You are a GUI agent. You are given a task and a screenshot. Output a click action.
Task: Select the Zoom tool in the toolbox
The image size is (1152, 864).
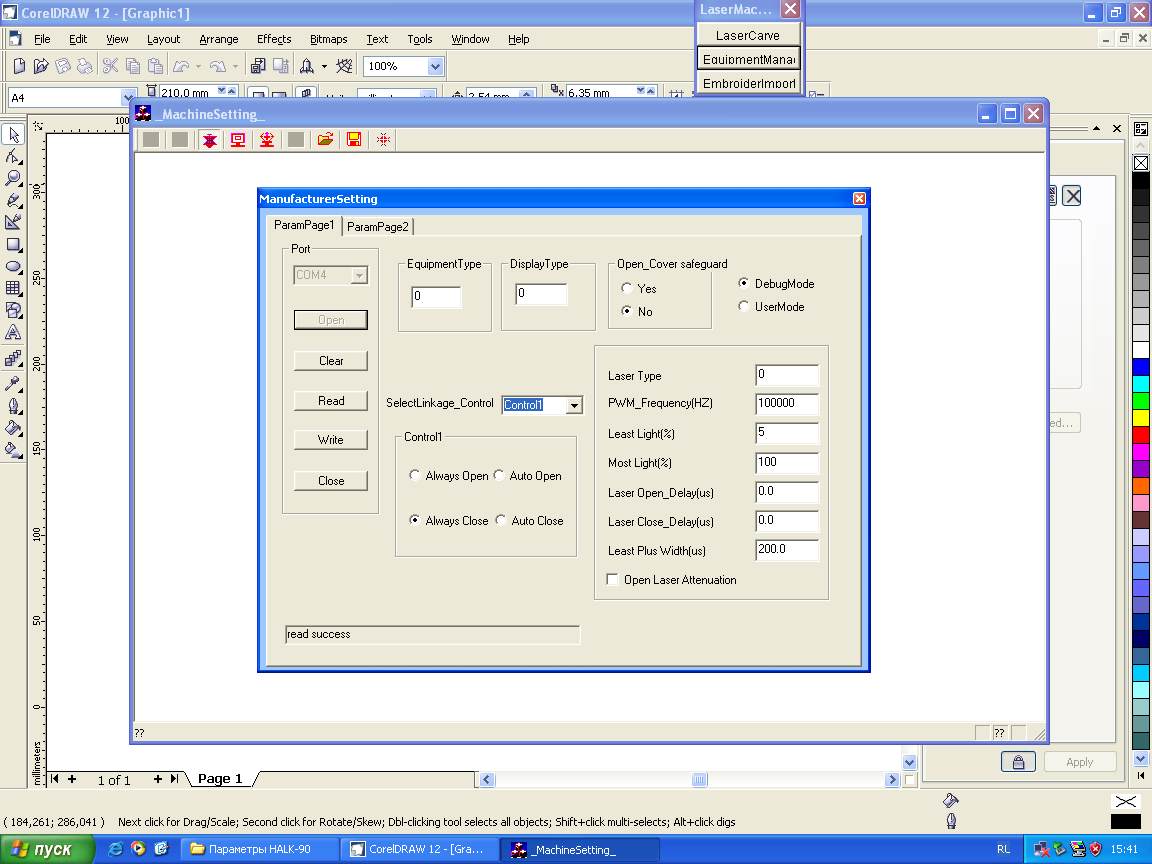(13, 178)
